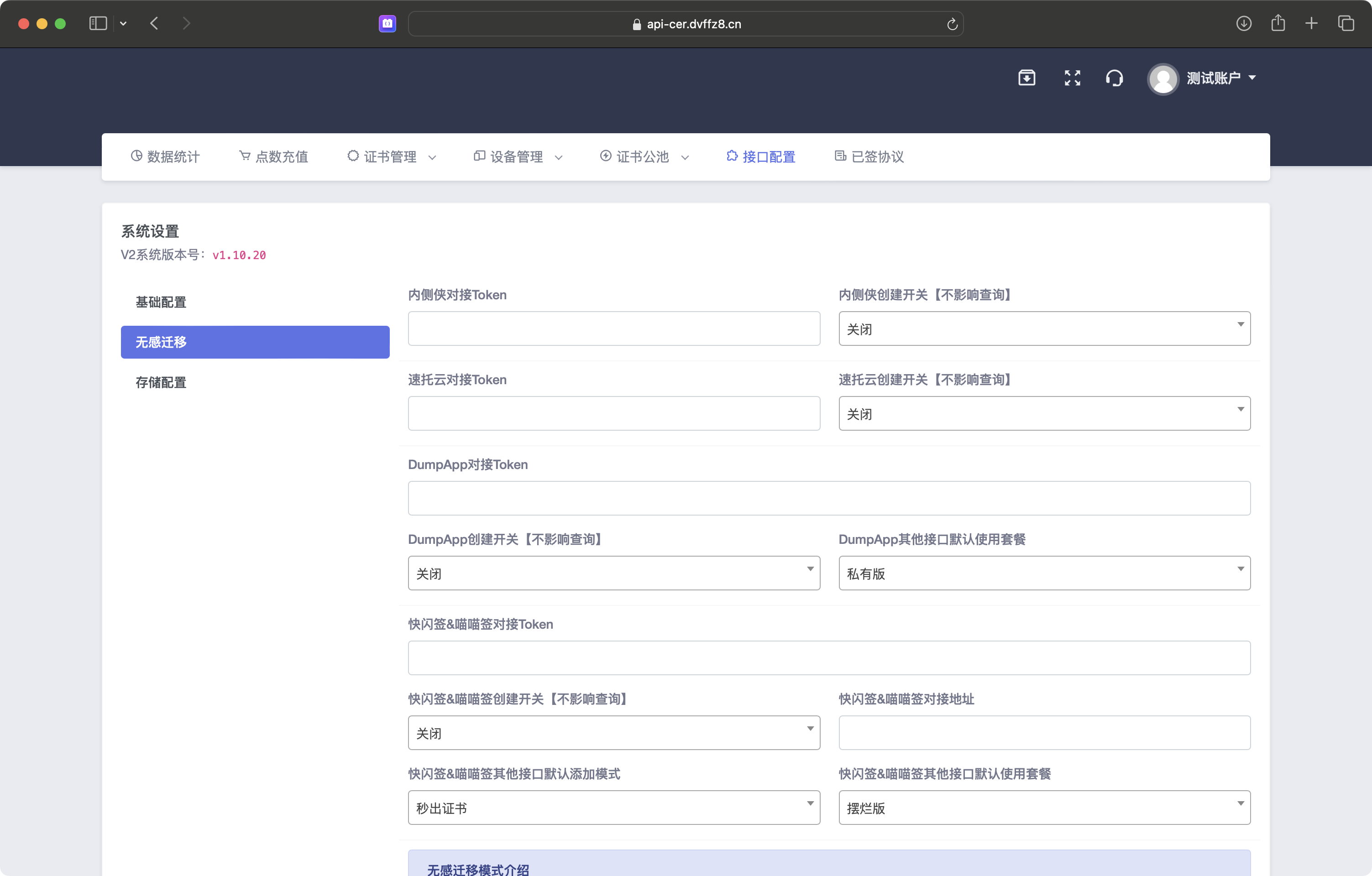Viewport: 1372px width, 876px height.
Task: Click the 证书管理 badge icon
Action: [x=353, y=156]
